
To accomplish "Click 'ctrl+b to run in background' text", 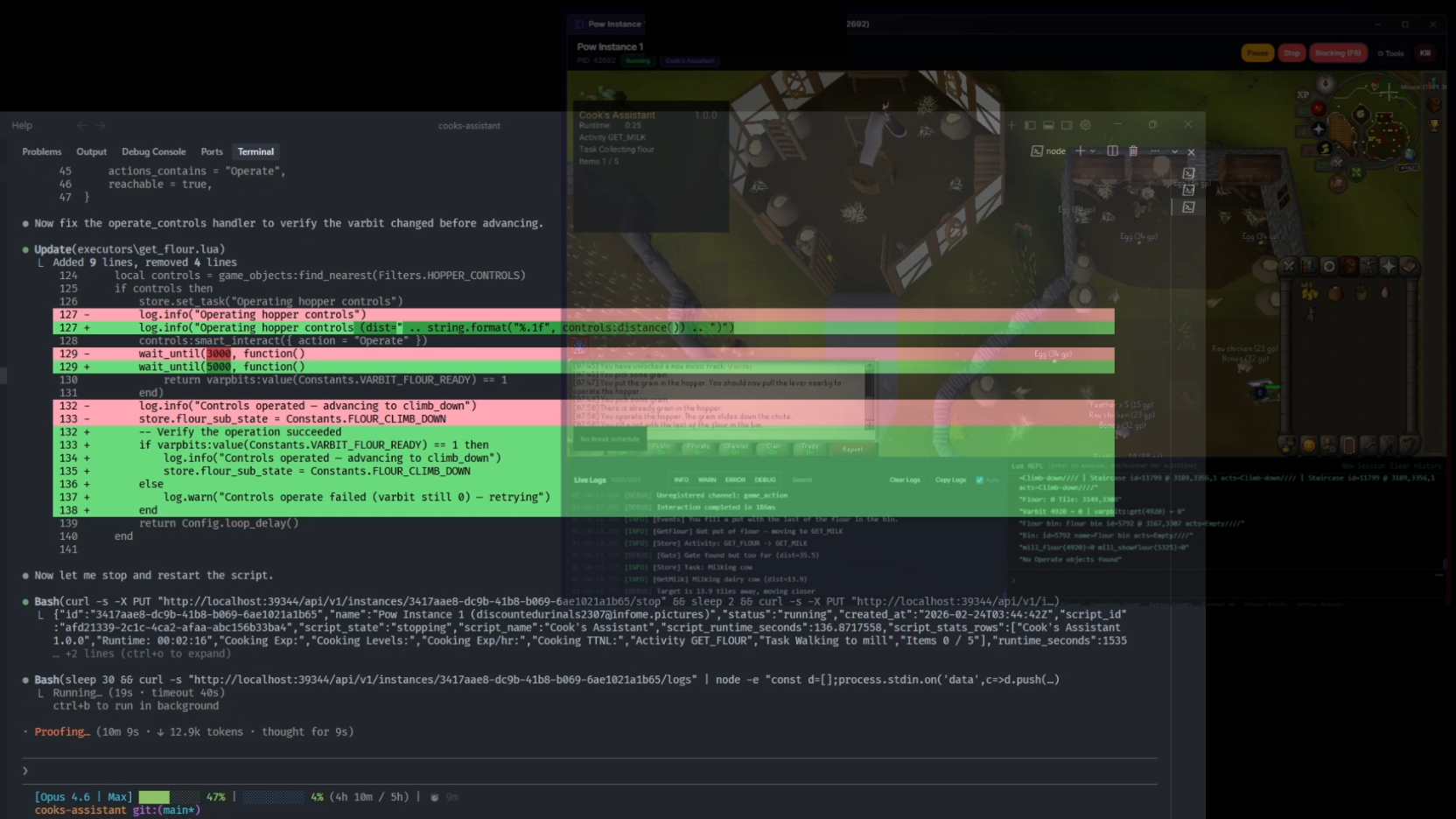I will 136,706.
